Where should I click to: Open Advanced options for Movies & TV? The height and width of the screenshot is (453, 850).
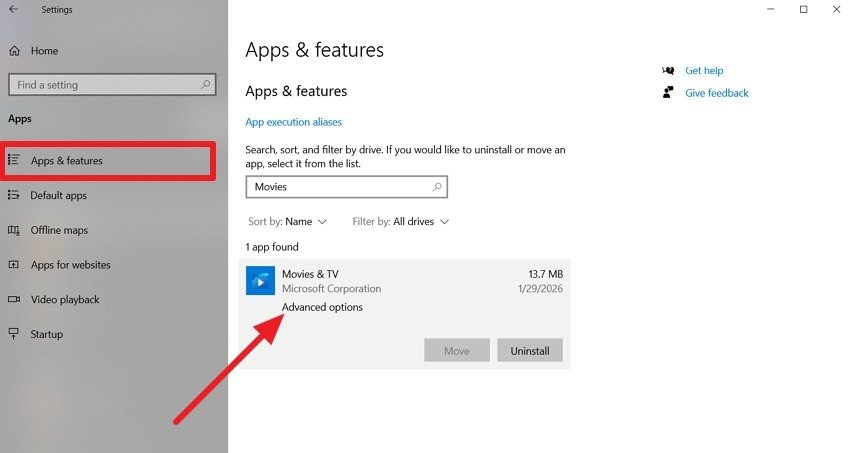322,307
